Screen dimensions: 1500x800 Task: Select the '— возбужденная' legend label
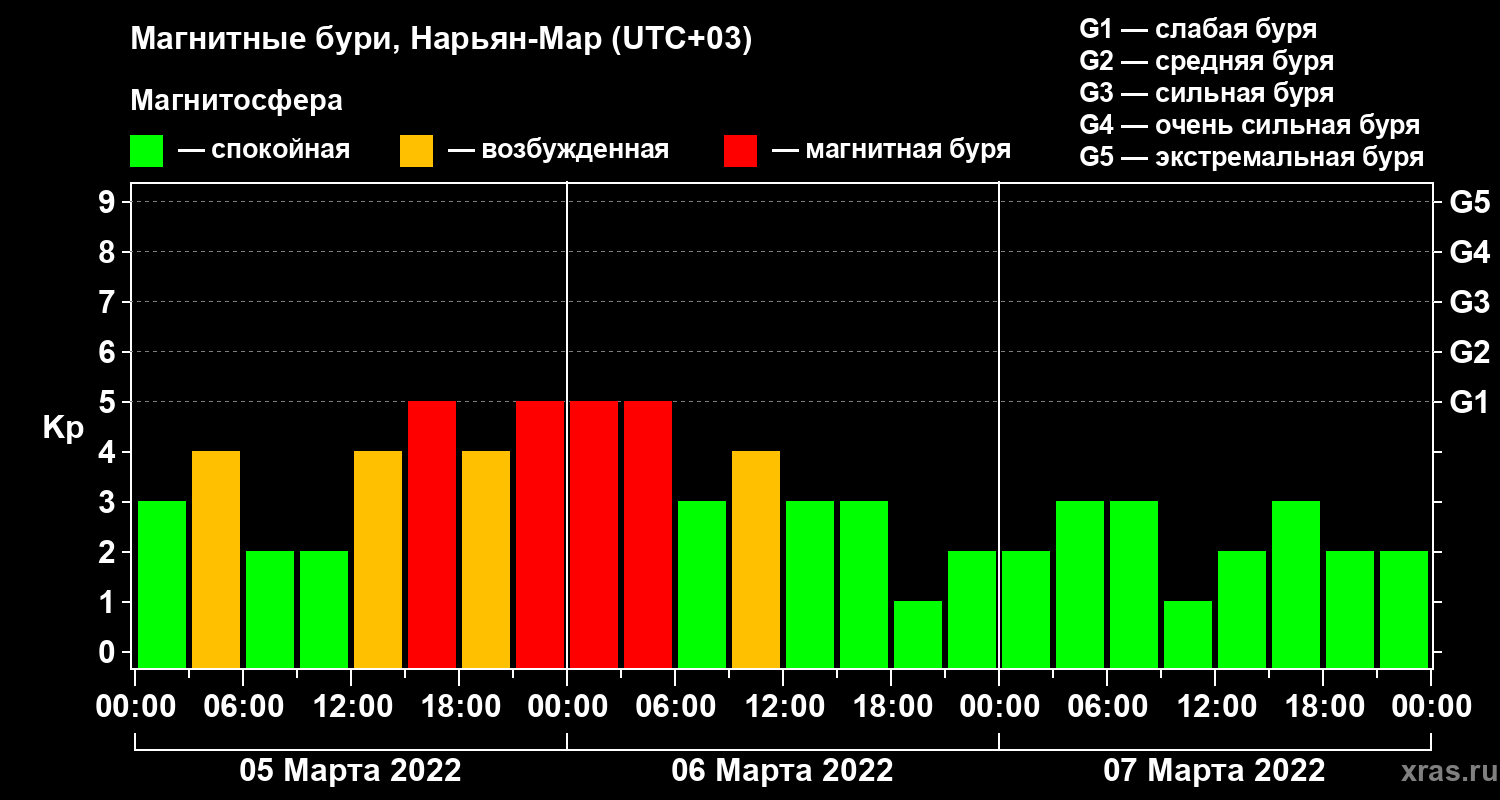click(x=558, y=150)
